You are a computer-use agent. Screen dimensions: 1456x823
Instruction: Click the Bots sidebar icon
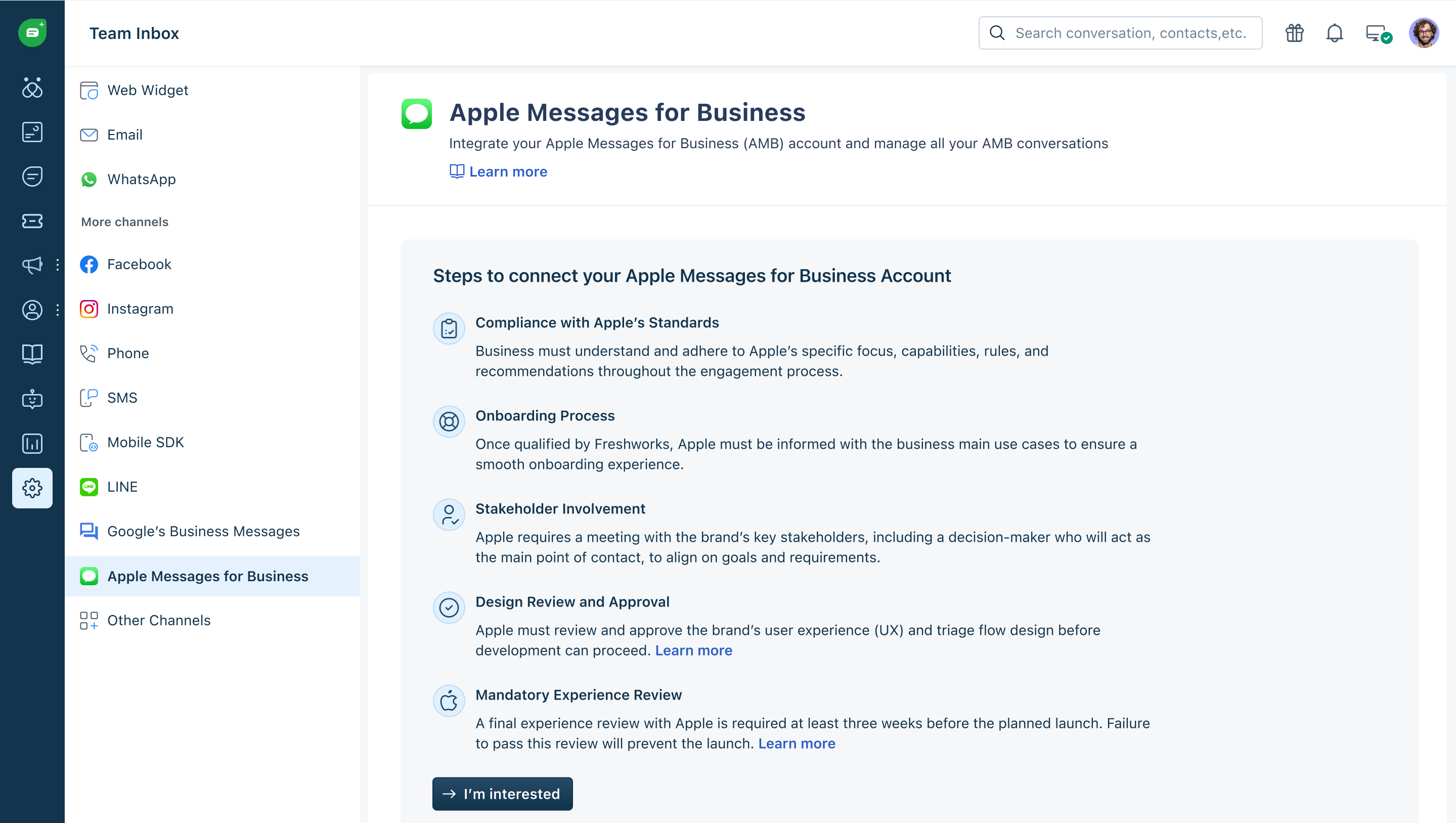pos(32,399)
